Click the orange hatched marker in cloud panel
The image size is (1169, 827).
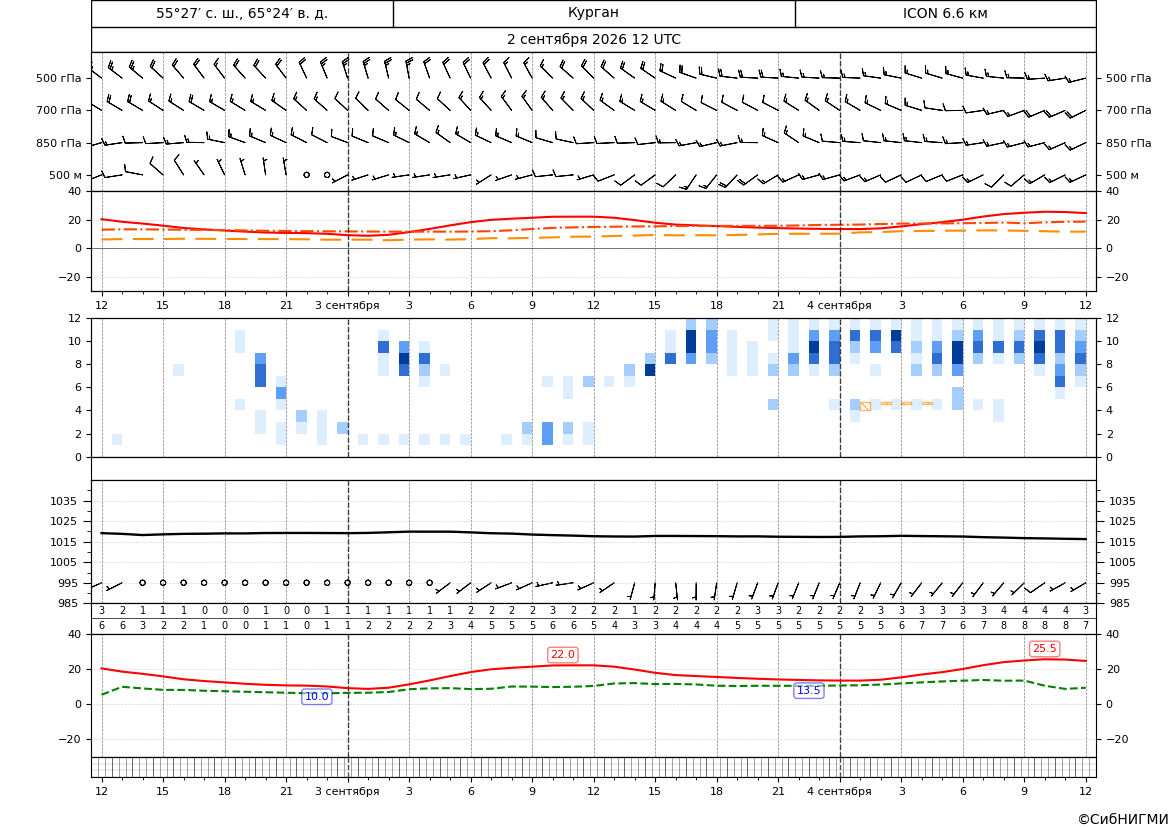(865, 406)
